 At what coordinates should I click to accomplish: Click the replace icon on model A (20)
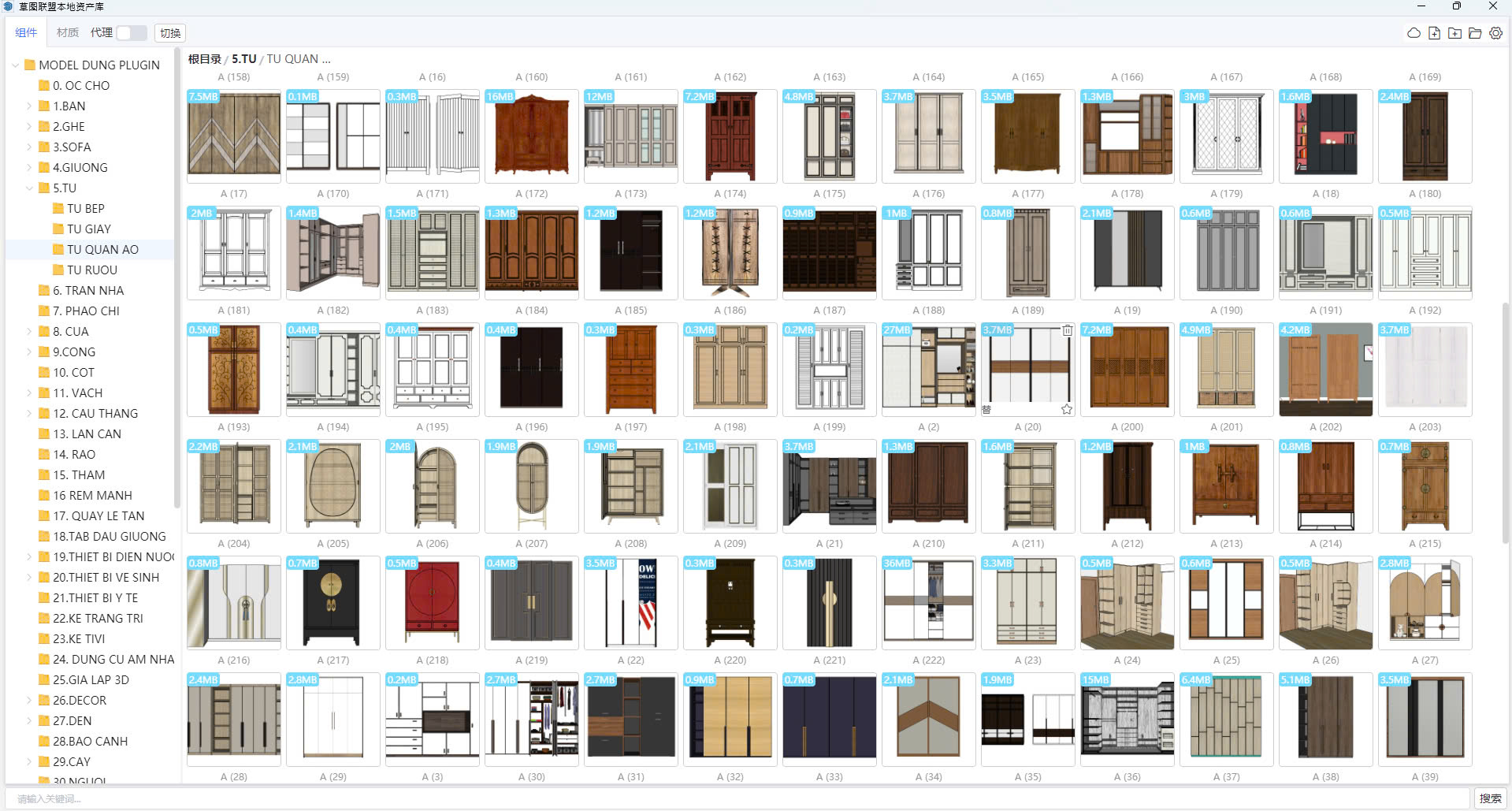[986, 409]
